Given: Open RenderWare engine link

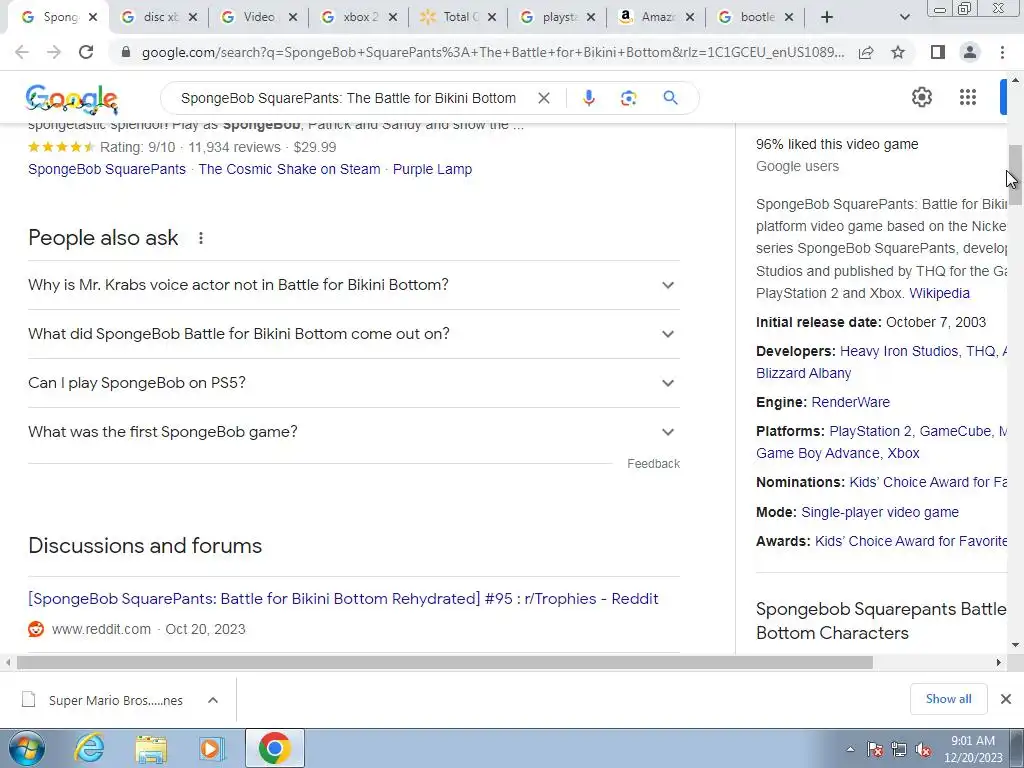Looking at the screenshot, I should [x=850, y=402].
